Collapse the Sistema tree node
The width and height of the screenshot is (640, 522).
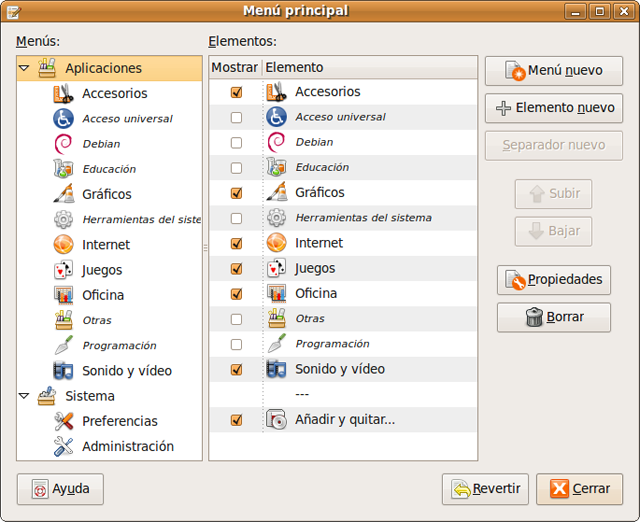[24, 396]
